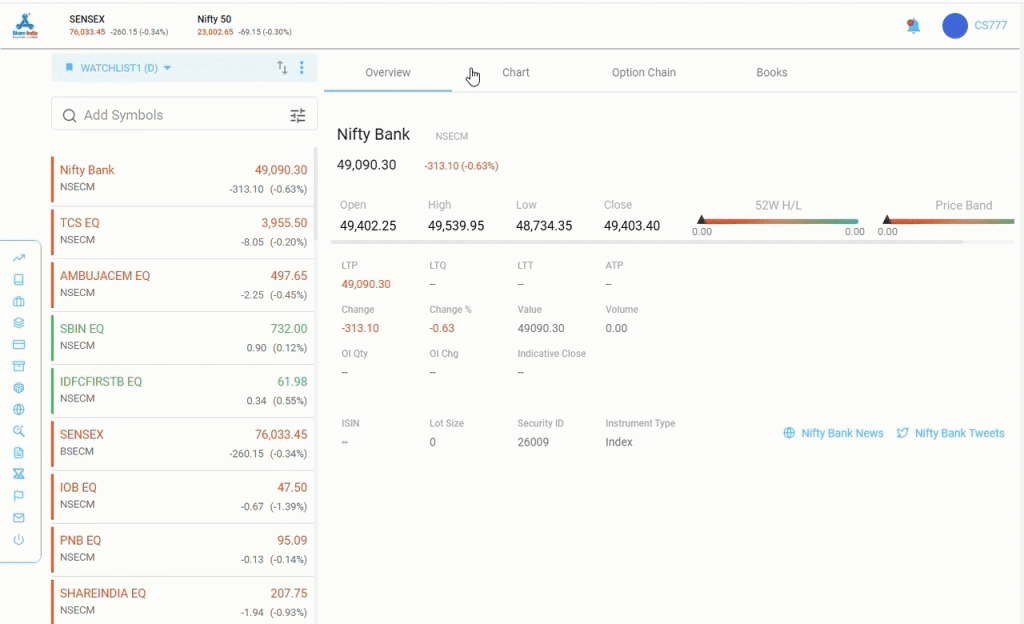The width and height of the screenshot is (1024, 624).
Task: Open the document report icon in sidebar
Action: [18, 452]
